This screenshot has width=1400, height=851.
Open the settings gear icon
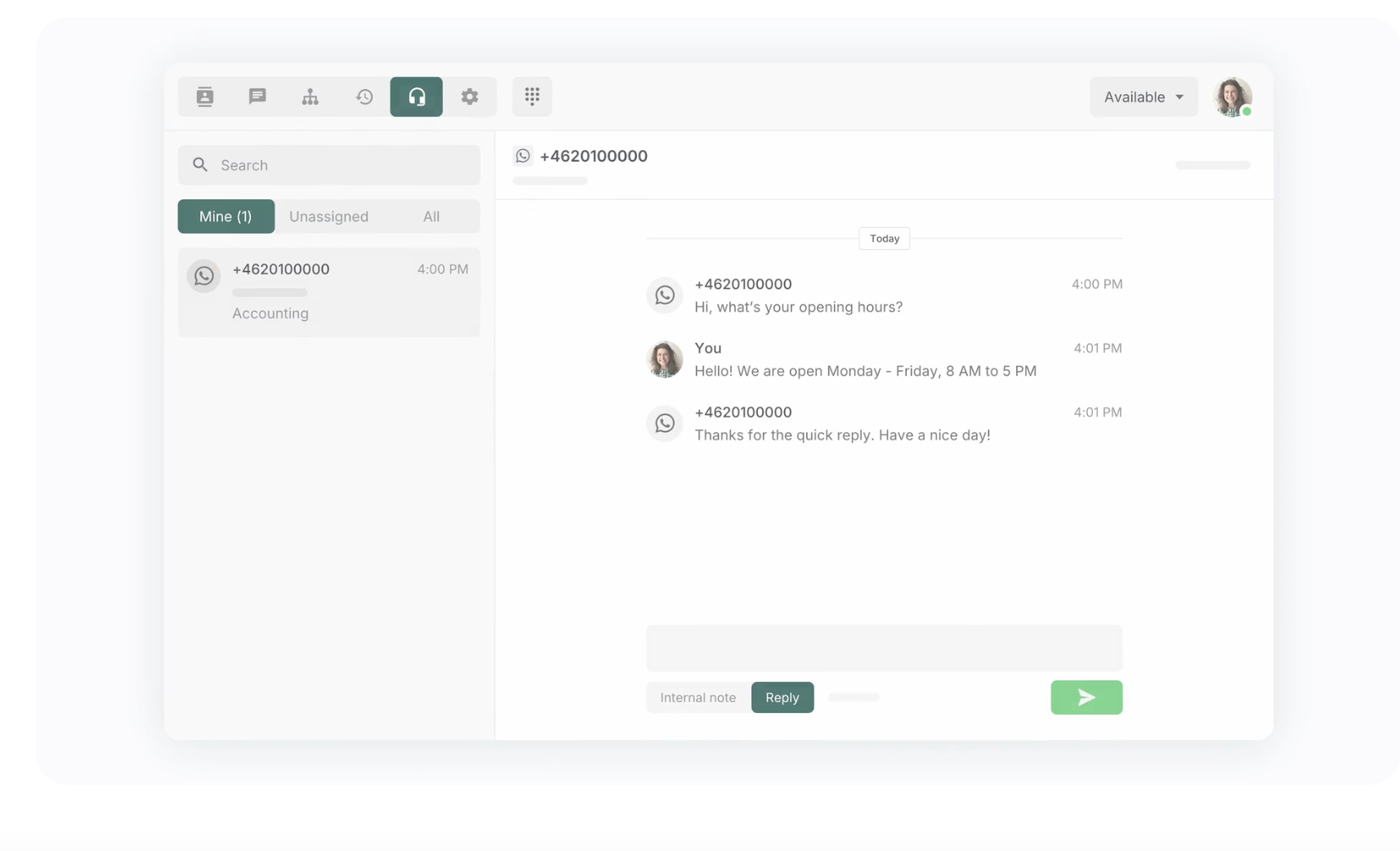click(x=470, y=96)
